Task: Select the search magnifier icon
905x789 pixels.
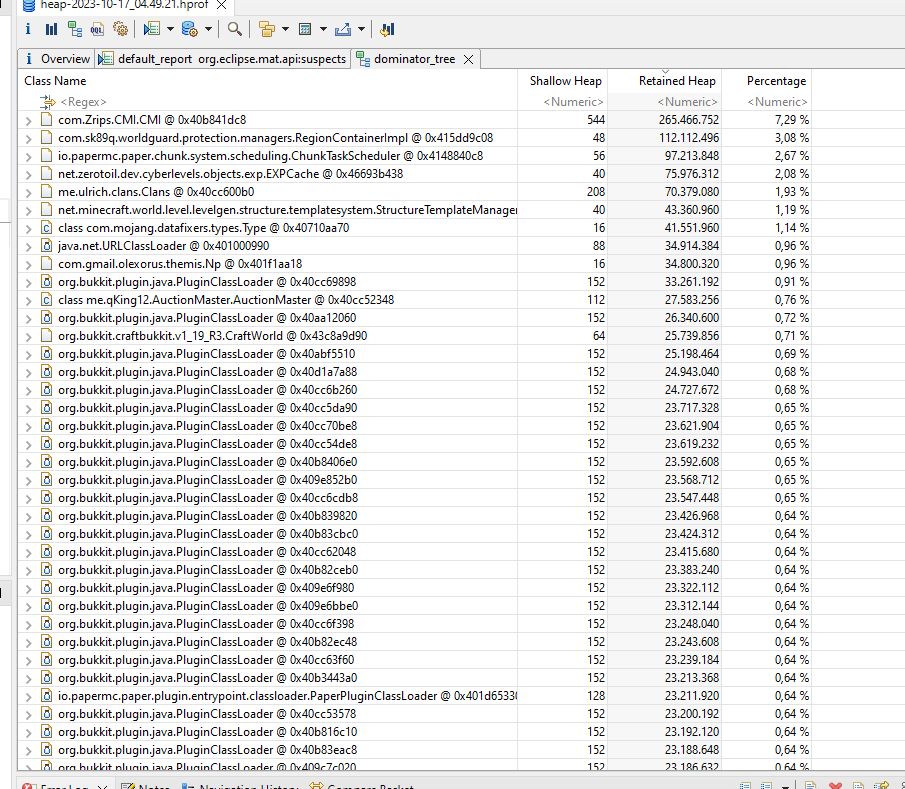Action: pyautogui.click(x=236, y=29)
